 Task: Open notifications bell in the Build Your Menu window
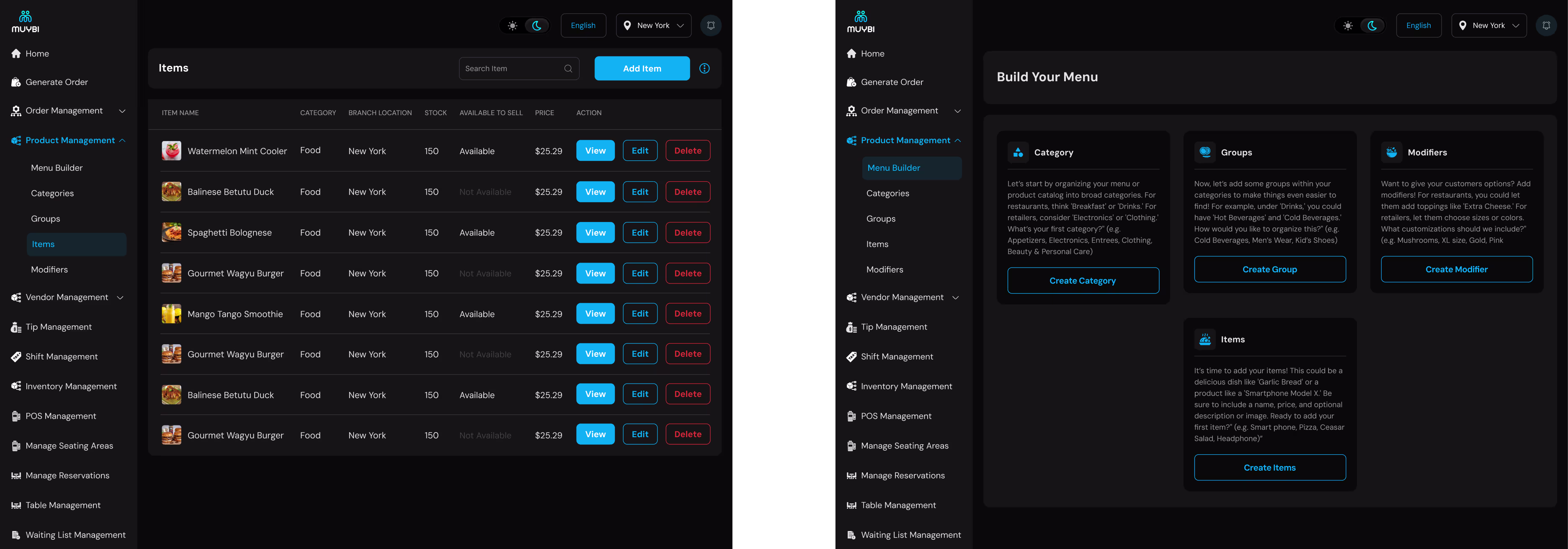(1546, 26)
